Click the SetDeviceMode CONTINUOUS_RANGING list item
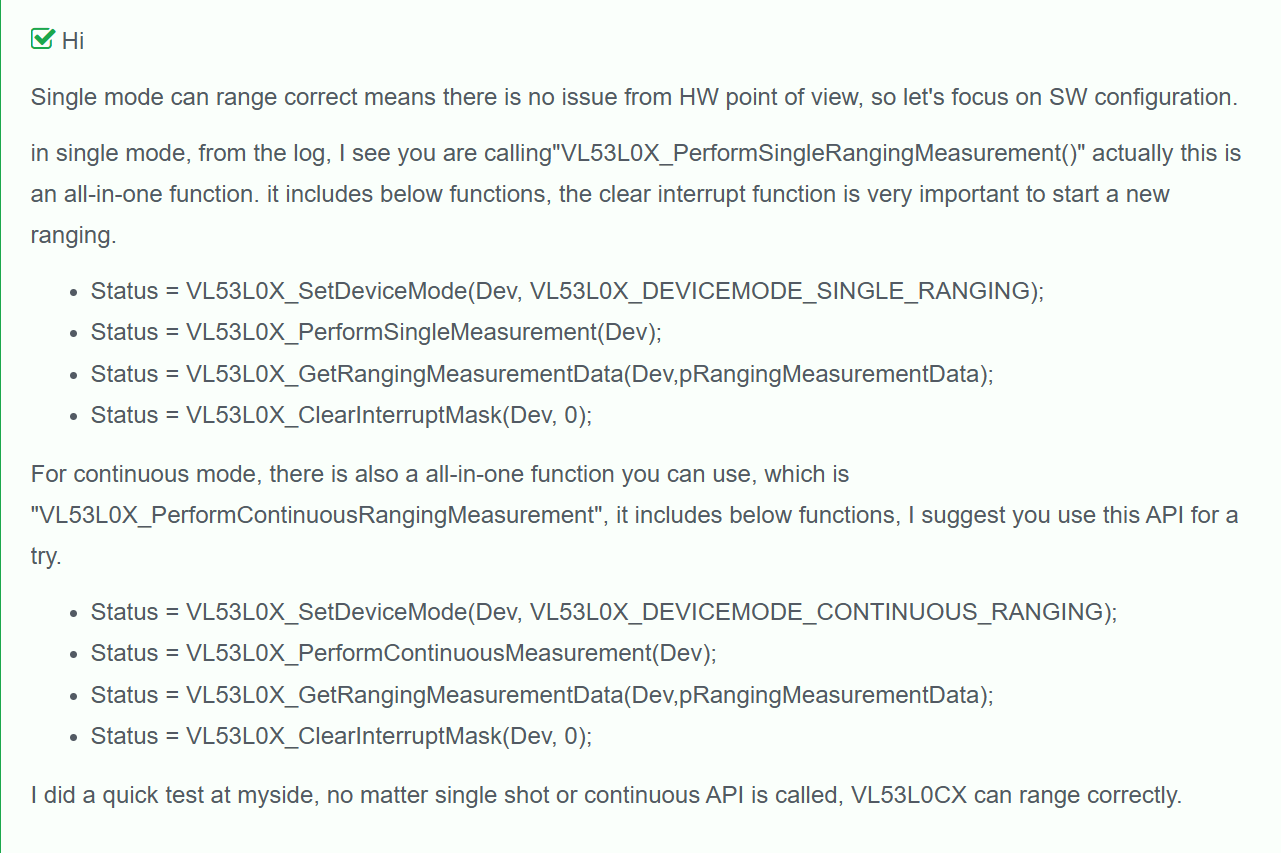 604,612
